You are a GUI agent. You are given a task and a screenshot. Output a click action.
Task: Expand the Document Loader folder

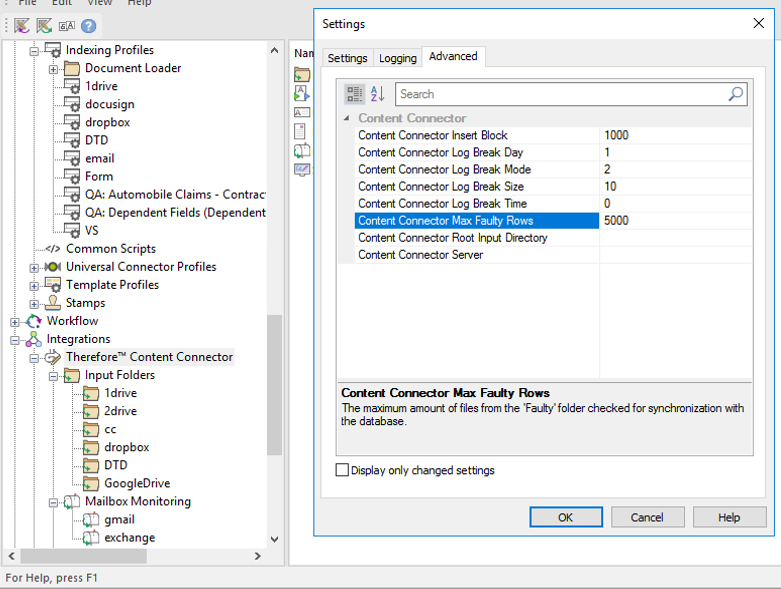coord(53,69)
